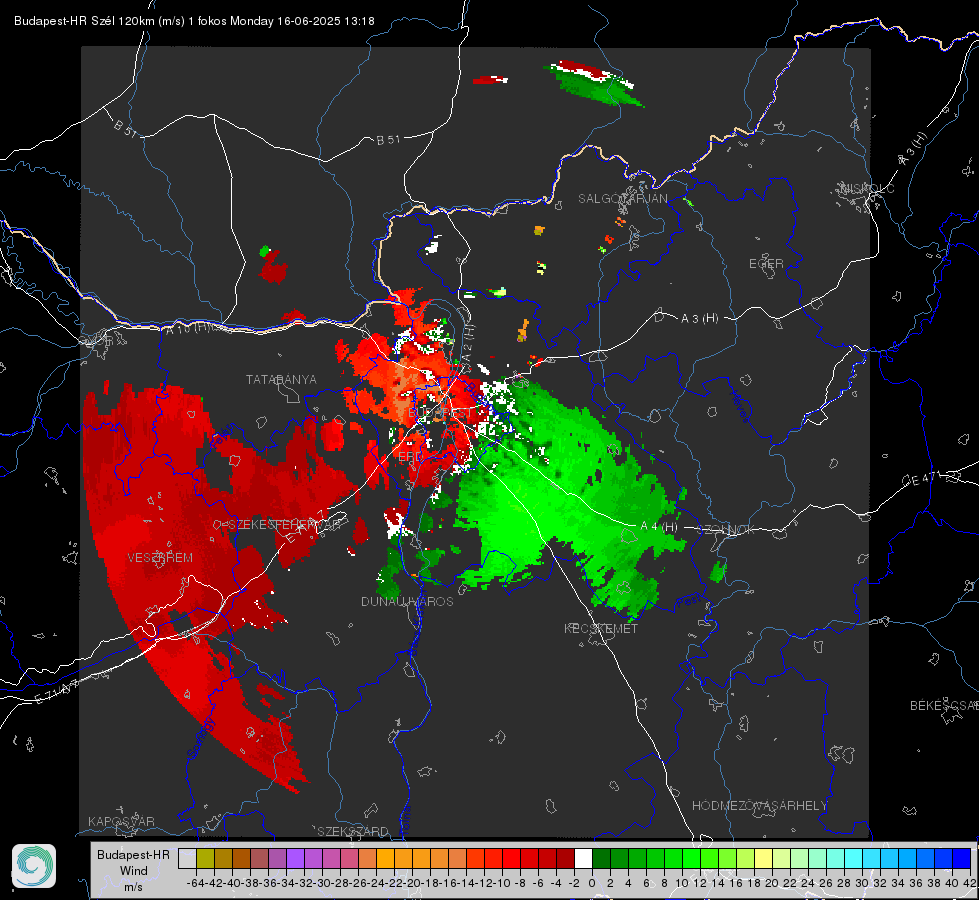Screen dimensions: 979x900
Task: Select the olive swatch at the legend's start
Action: pos(205,858)
